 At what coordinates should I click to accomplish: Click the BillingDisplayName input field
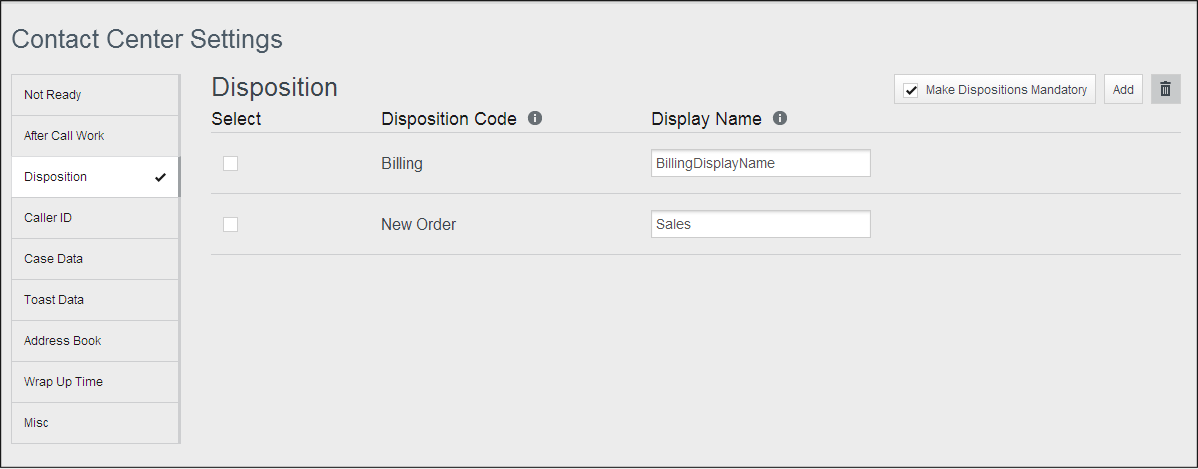coord(760,163)
